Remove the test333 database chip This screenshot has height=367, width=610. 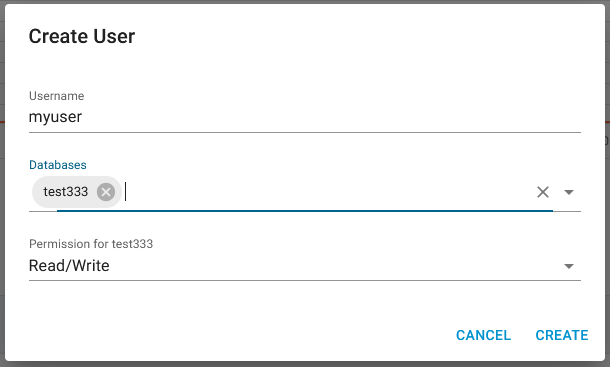(106, 192)
